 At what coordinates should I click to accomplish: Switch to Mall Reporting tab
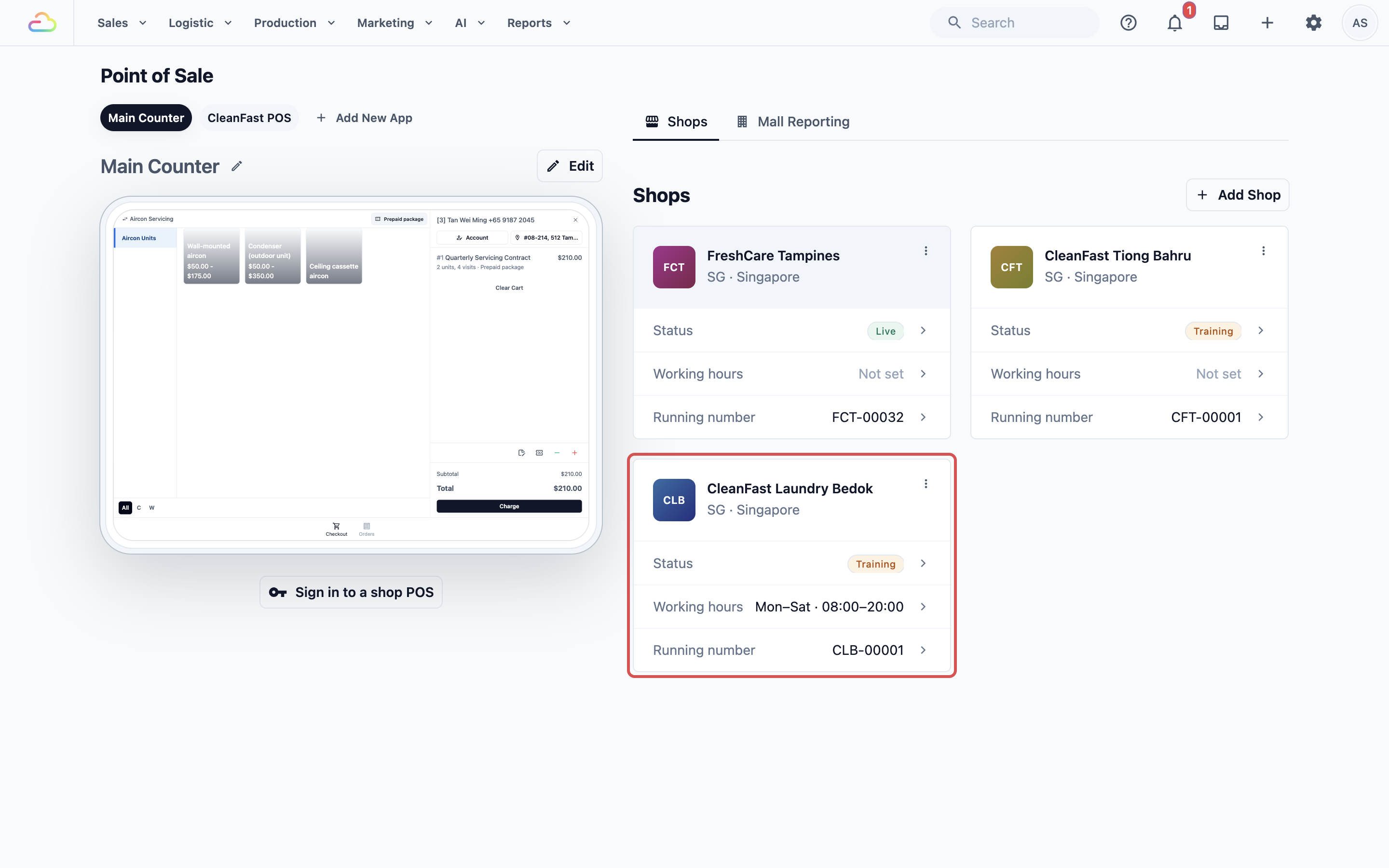click(x=793, y=122)
